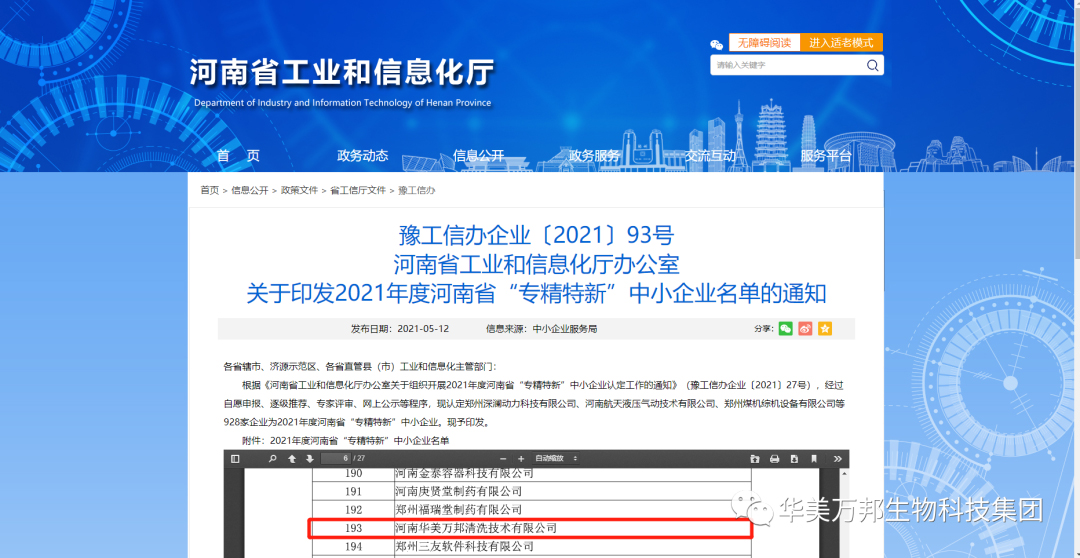Click the 河南省工业和信息化厅 site title

coord(342,73)
